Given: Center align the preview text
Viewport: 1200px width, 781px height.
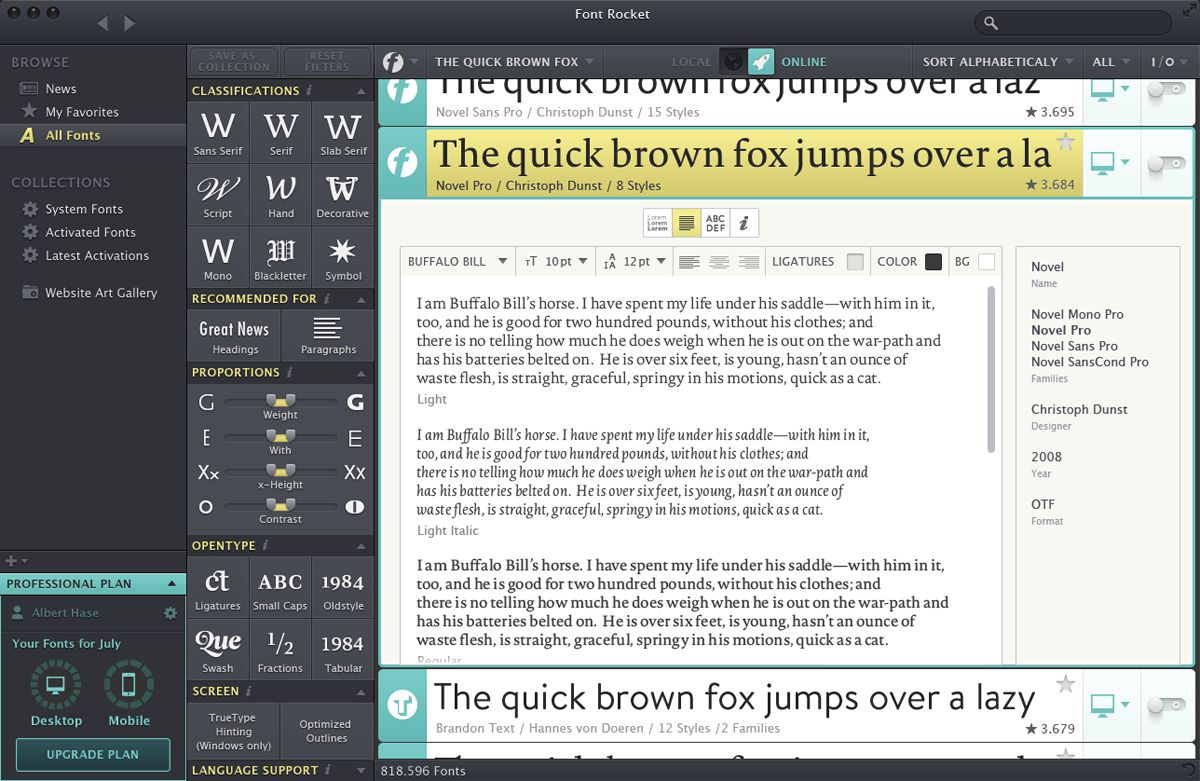Looking at the screenshot, I should pos(719,262).
